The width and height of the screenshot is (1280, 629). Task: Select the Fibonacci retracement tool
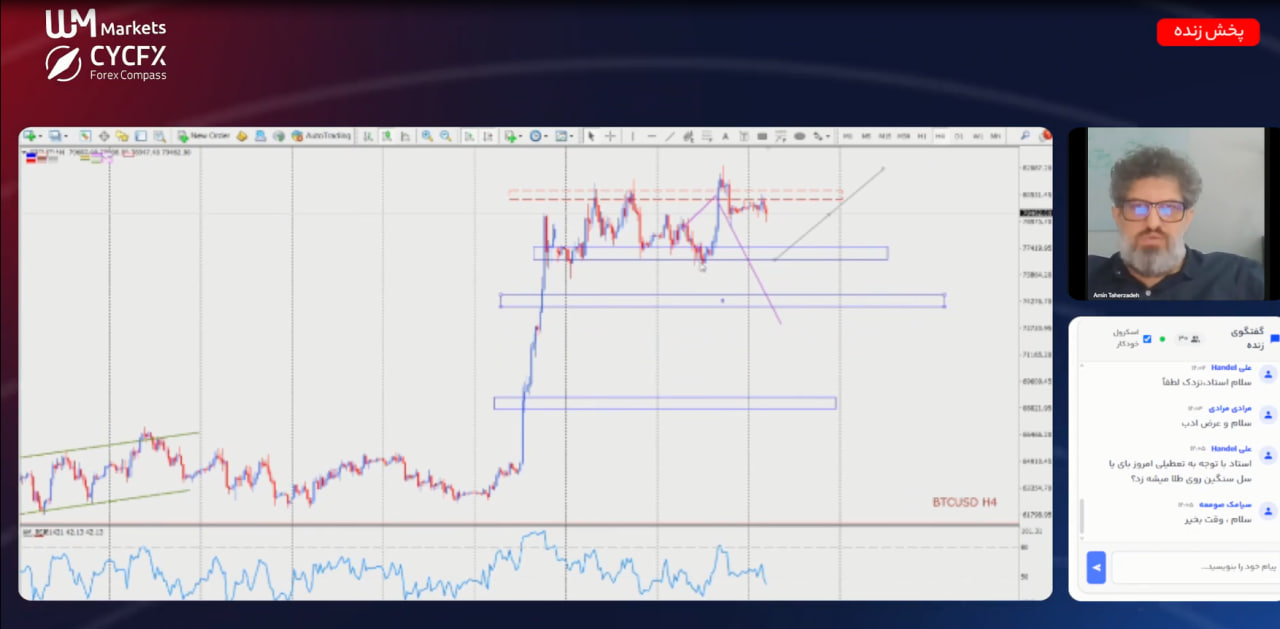pyautogui.click(x=707, y=136)
